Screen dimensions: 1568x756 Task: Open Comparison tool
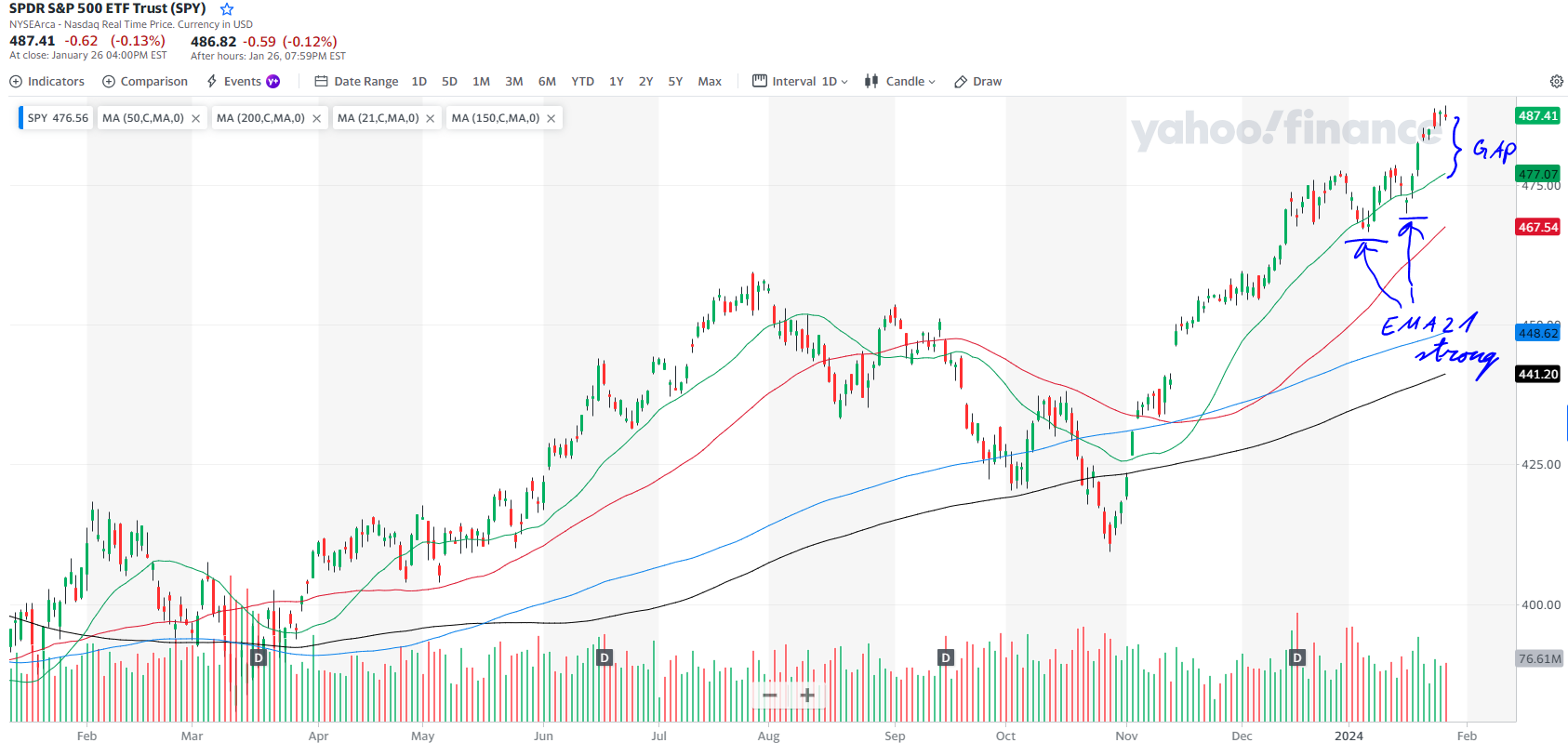[x=145, y=82]
